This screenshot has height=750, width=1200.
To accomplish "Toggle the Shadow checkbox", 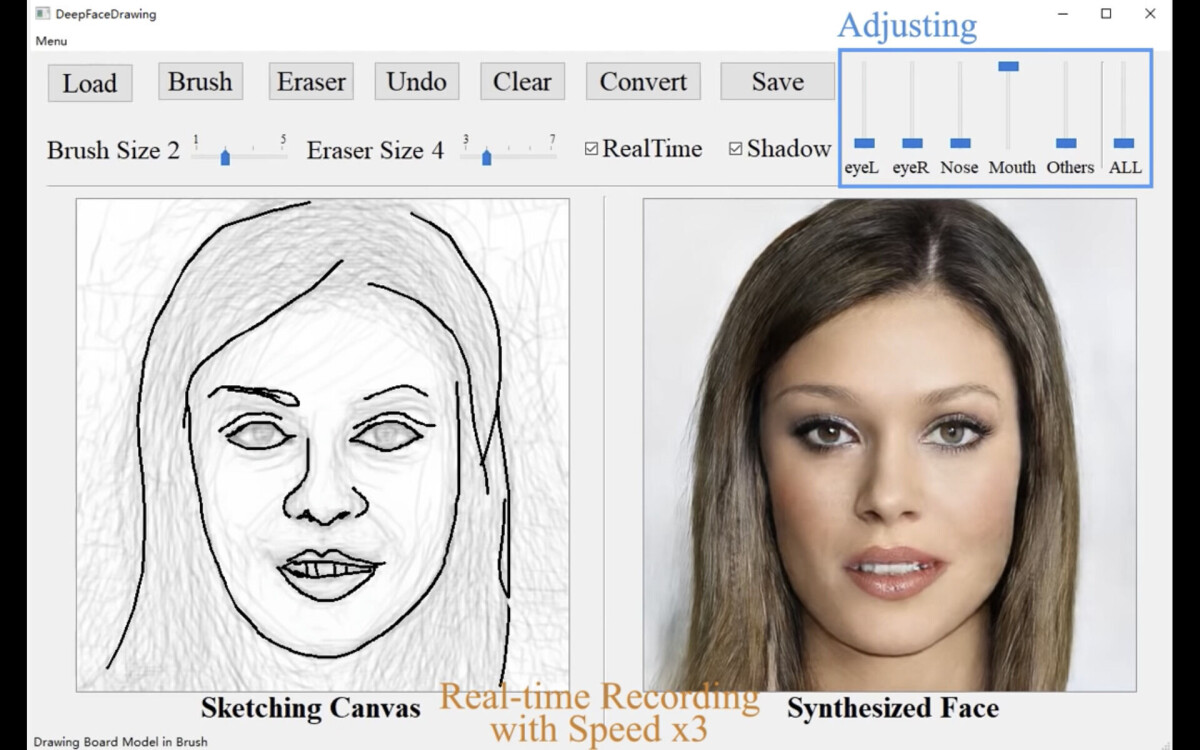I will [780, 149].
